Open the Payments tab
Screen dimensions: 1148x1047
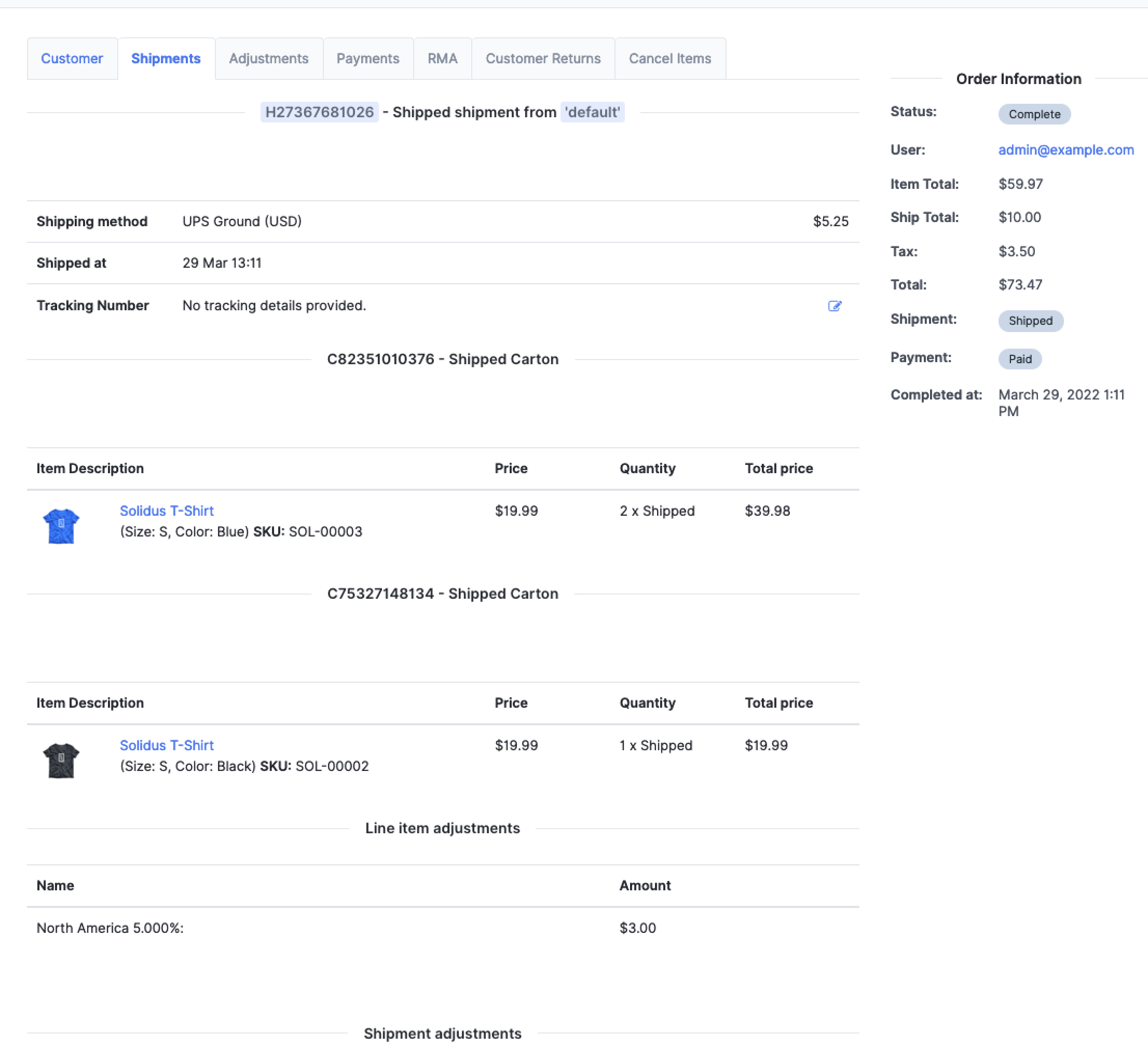pyautogui.click(x=368, y=59)
